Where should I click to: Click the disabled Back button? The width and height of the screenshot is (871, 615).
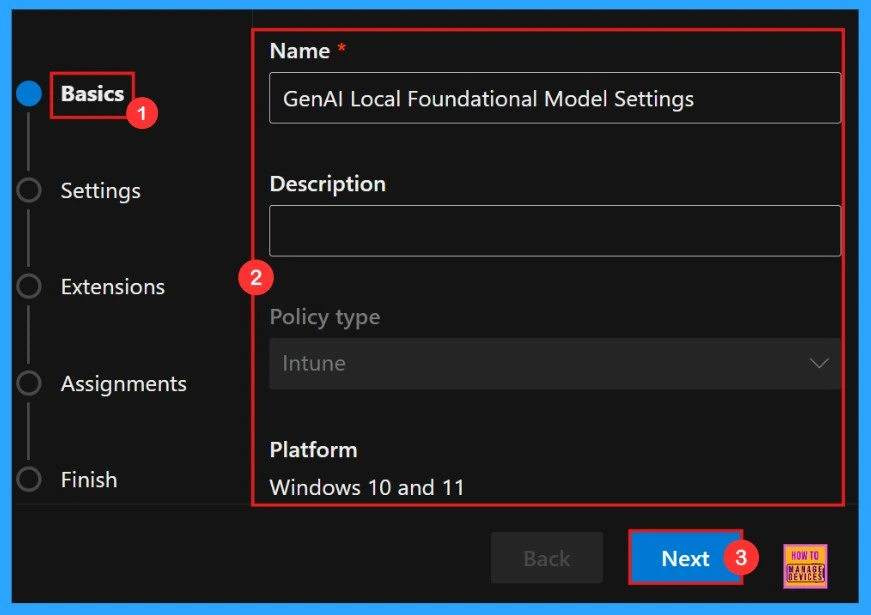(x=547, y=558)
